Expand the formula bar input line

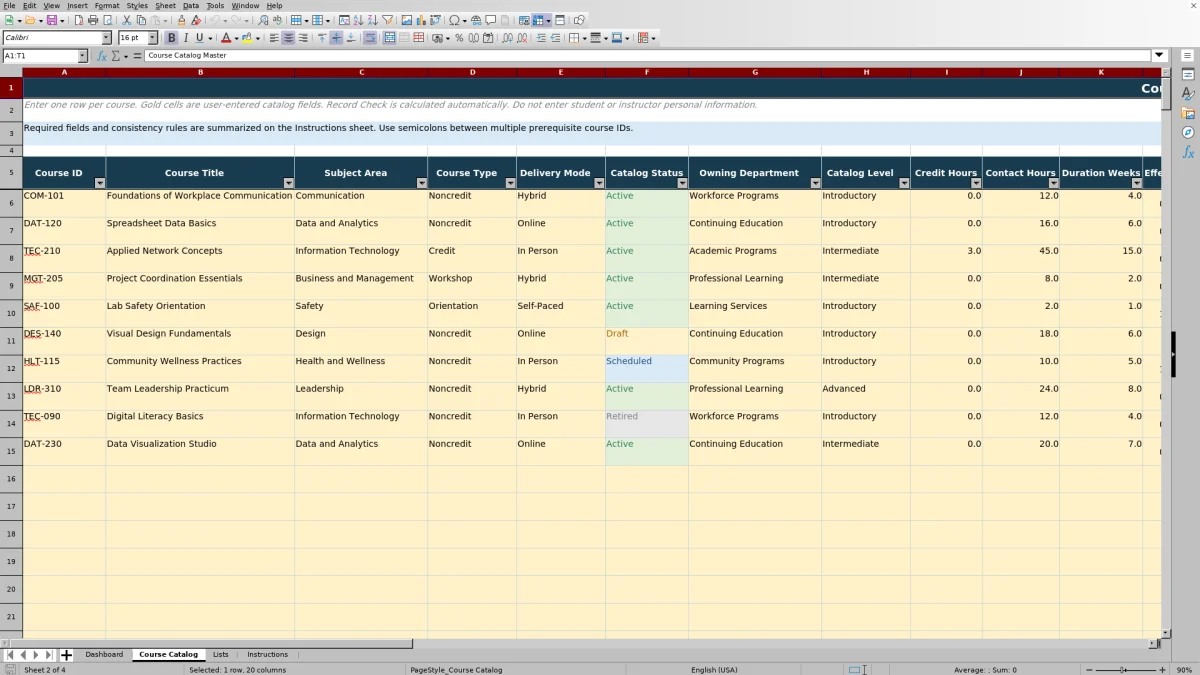(1160, 56)
